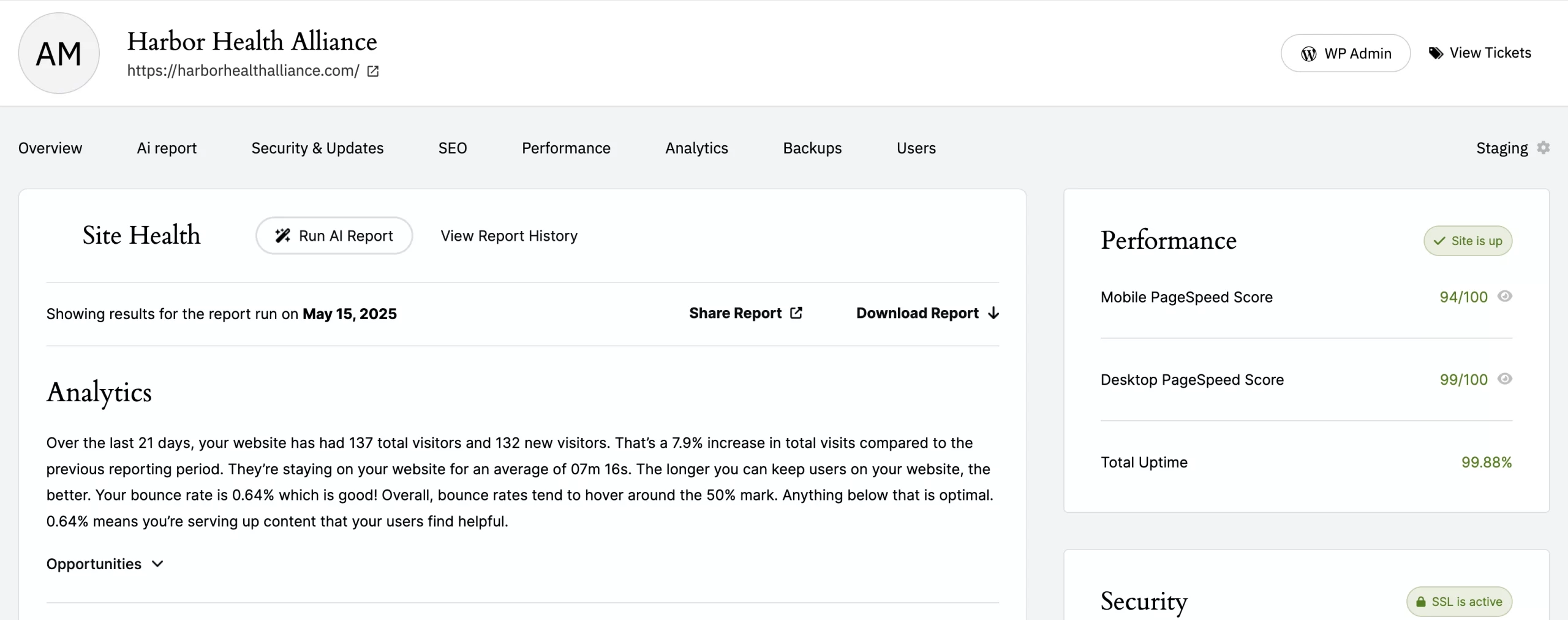Click the View Tickets link
The width and height of the screenshot is (1568, 620).
point(1490,53)
